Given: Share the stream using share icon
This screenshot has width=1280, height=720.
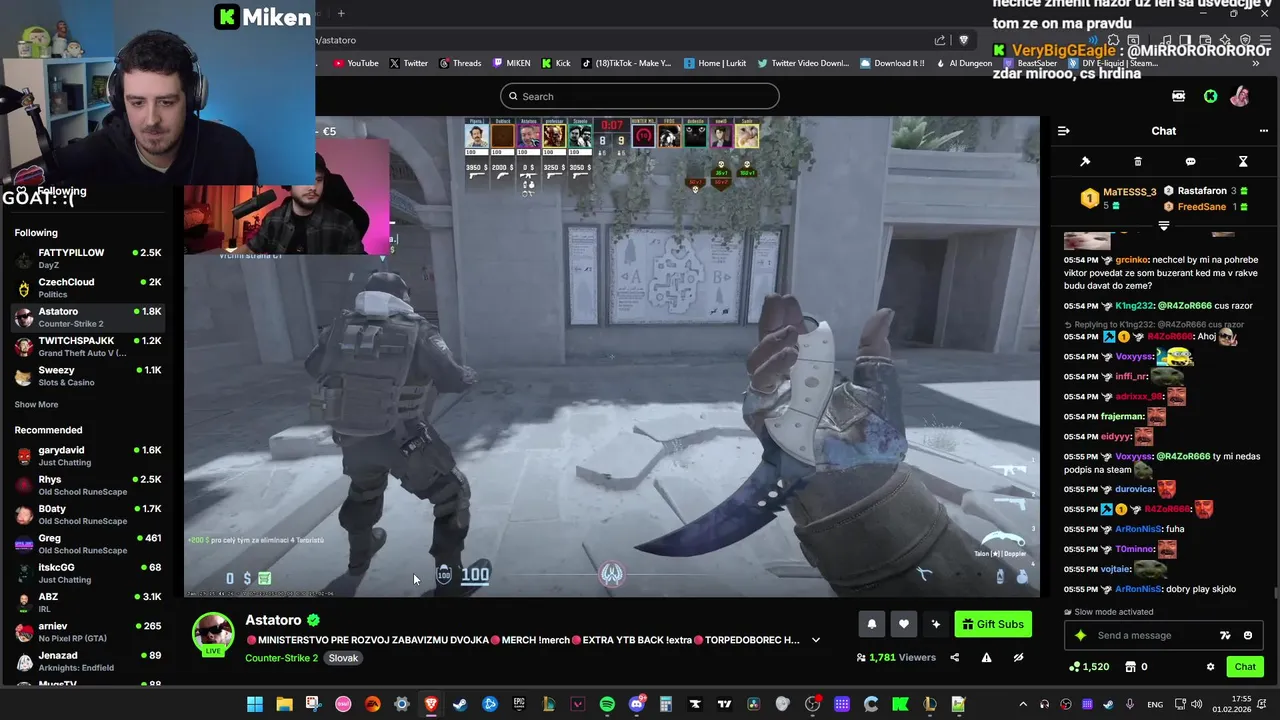Looking at the screenshot, I should point(954,657).
